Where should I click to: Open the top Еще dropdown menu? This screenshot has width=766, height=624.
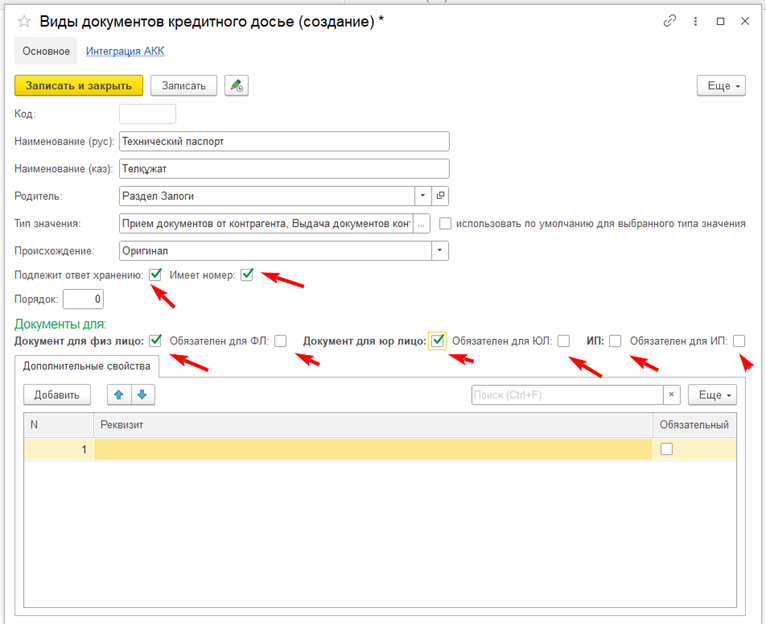(x=721, y=86)
